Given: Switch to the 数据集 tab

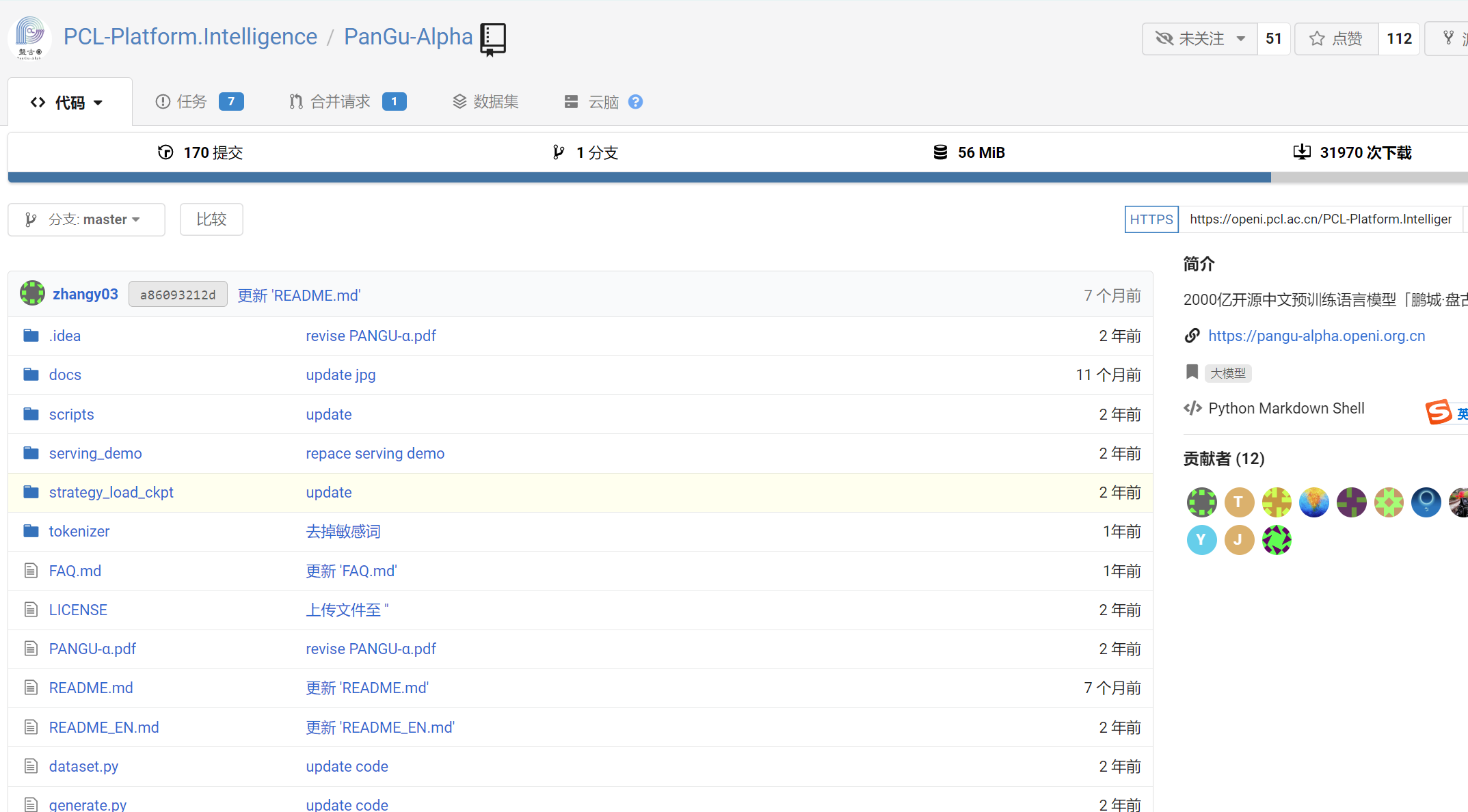Looking at the screenshot, I should 485,102.
